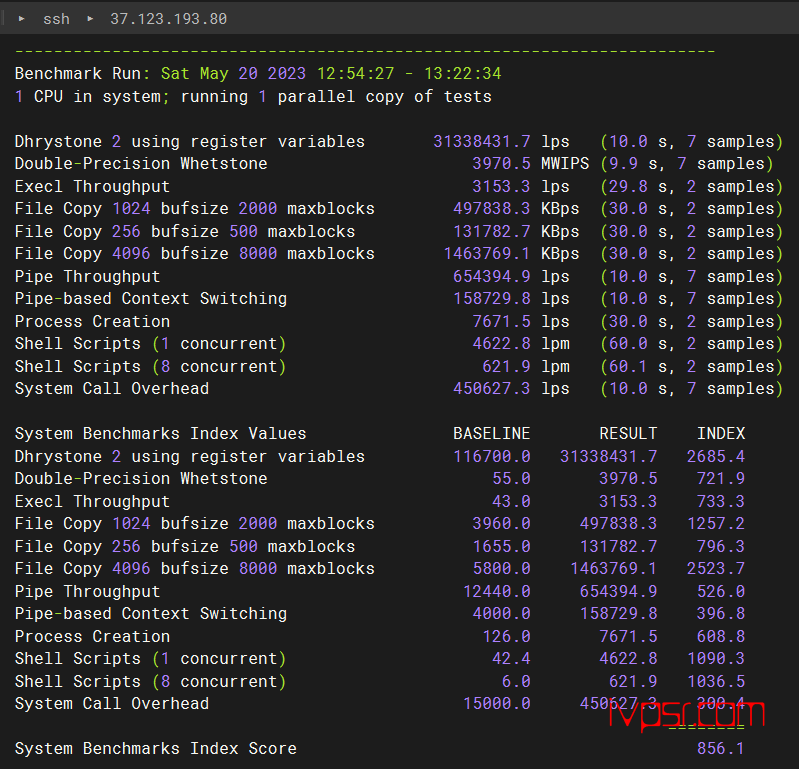Click the Process Creation 7671.5 lps value

pyautogui.click(x=521, y=322)
